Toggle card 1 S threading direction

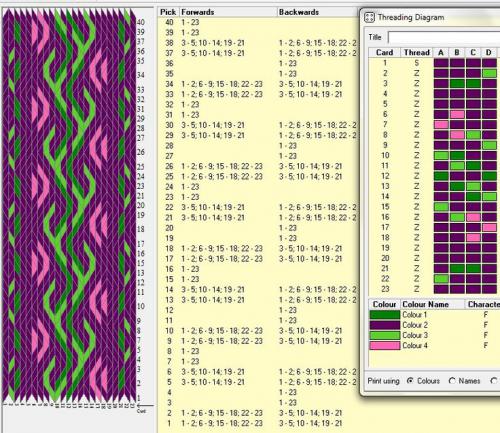[417, 63]
